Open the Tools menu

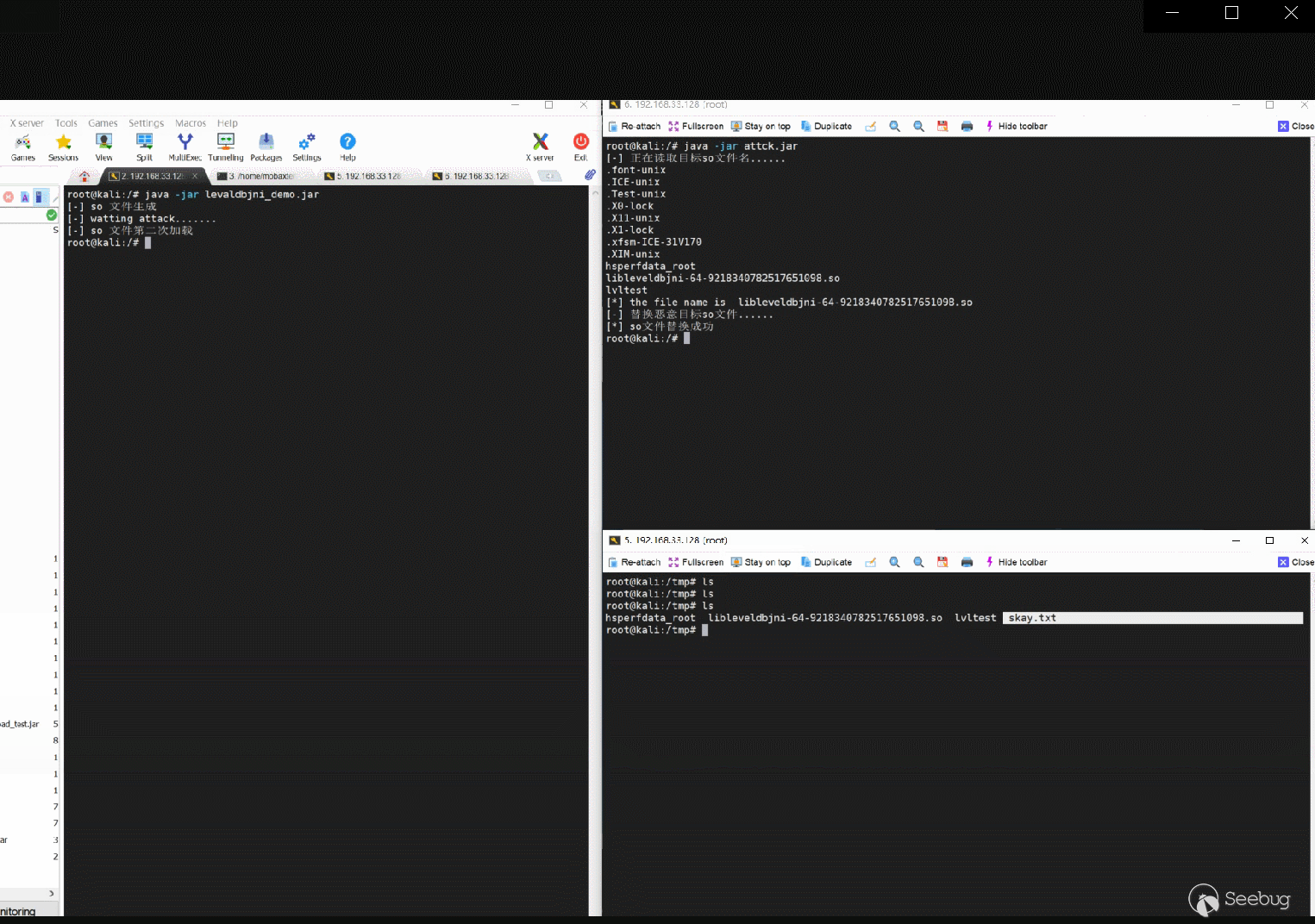tap(66, 123)
